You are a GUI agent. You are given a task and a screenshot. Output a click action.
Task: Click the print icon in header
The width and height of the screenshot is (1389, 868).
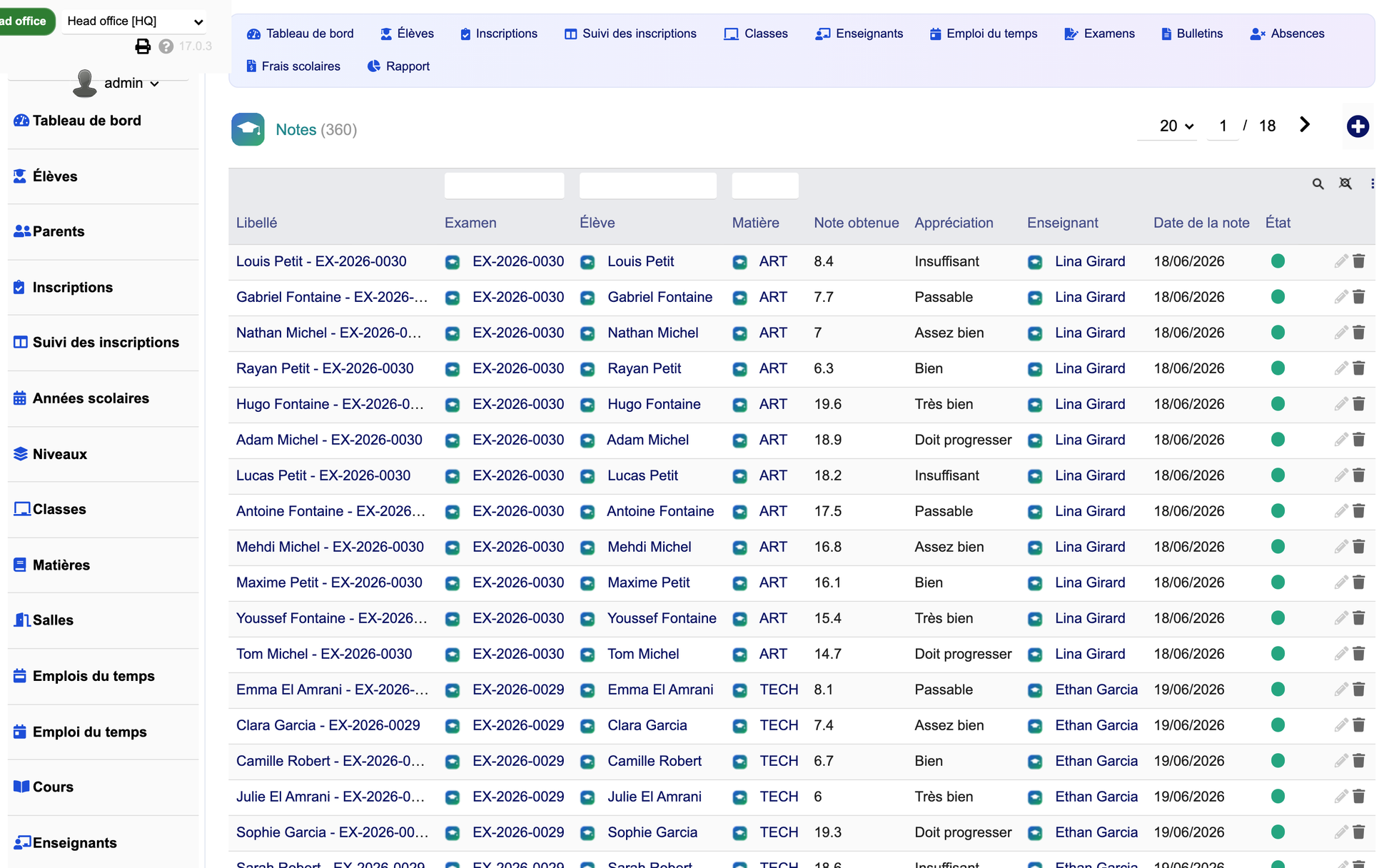pyautogui.click(x=143, y=46)
